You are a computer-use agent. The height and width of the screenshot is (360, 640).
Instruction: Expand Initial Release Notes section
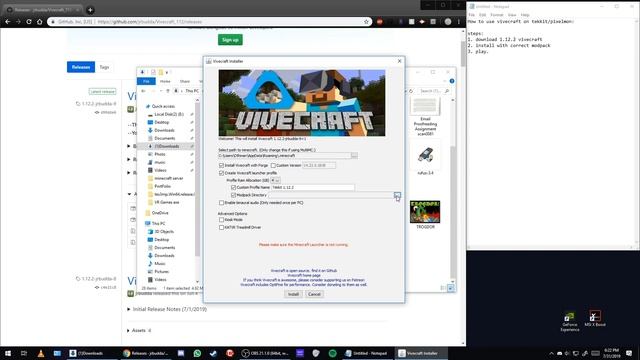(167, 309)
